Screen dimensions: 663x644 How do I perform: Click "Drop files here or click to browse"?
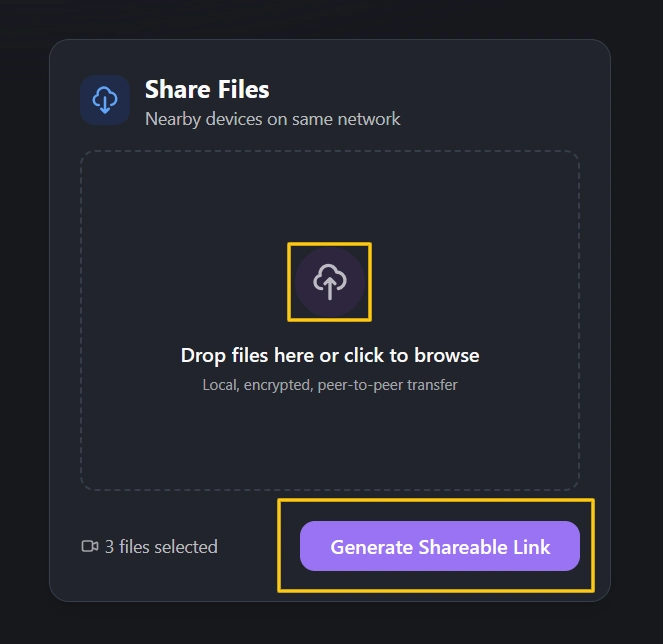pos(330,356)
